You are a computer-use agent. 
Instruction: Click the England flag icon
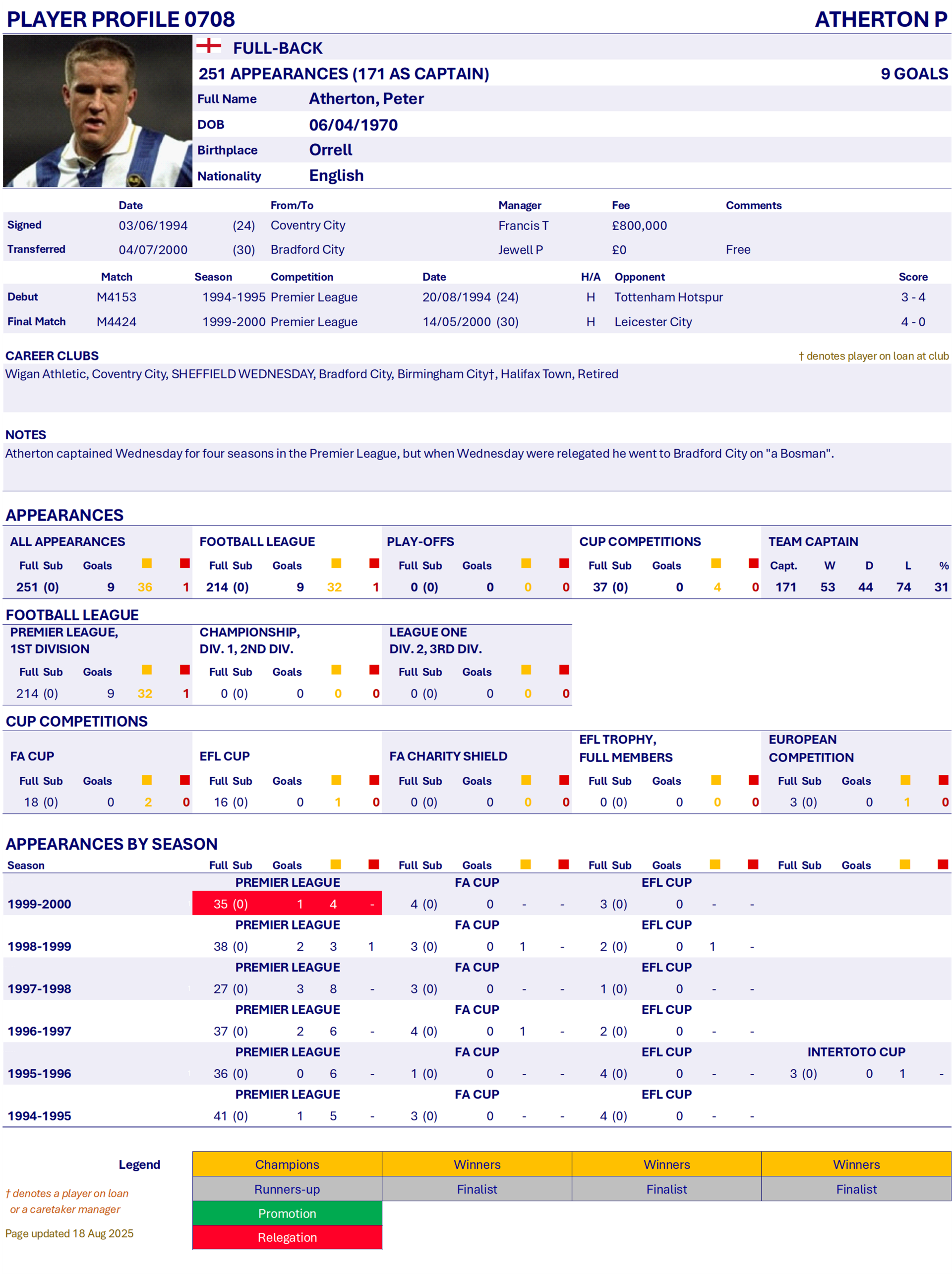(x=208, y=46)
